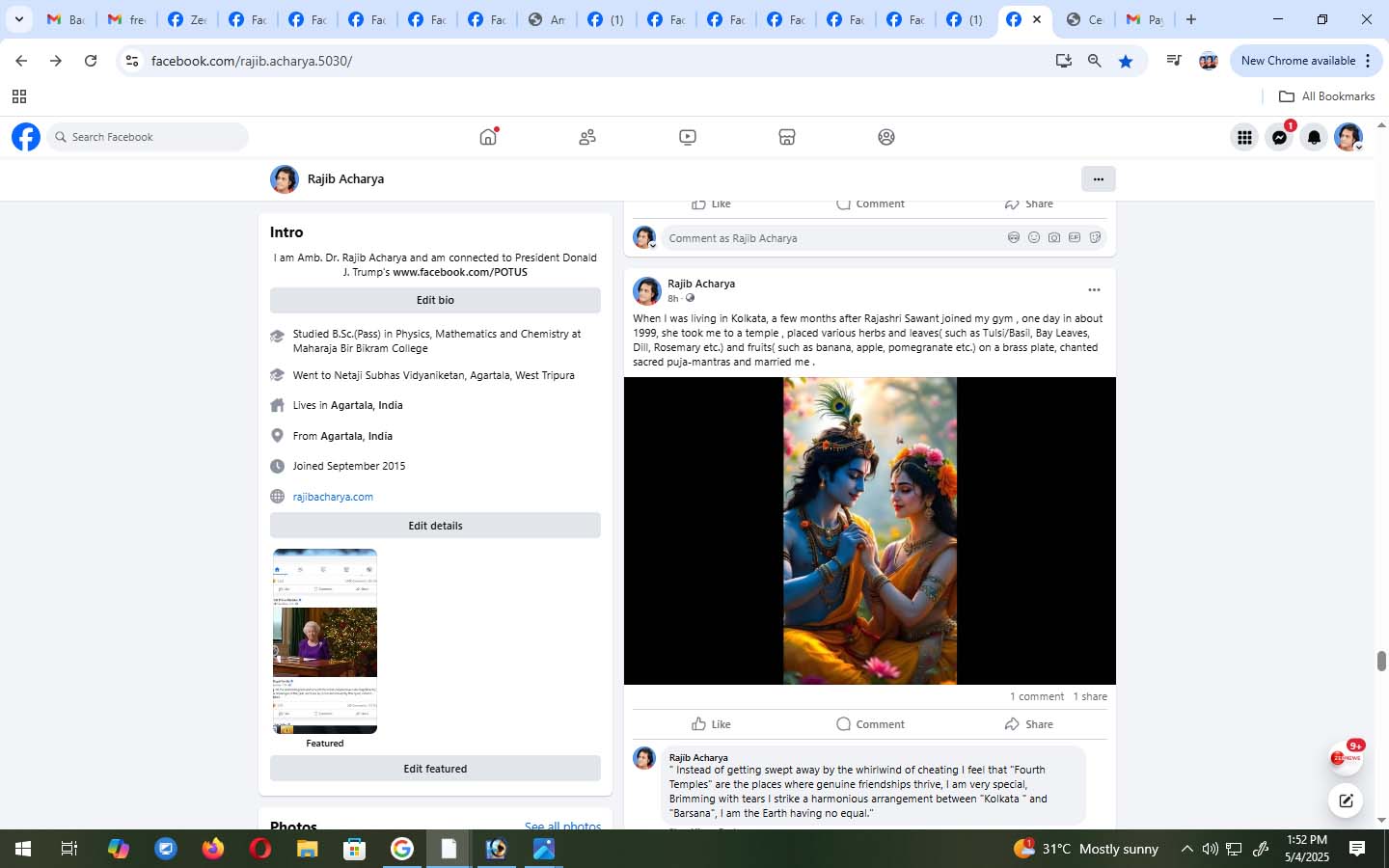Open the Krishna and Radha post image

(x=870, y=530)
